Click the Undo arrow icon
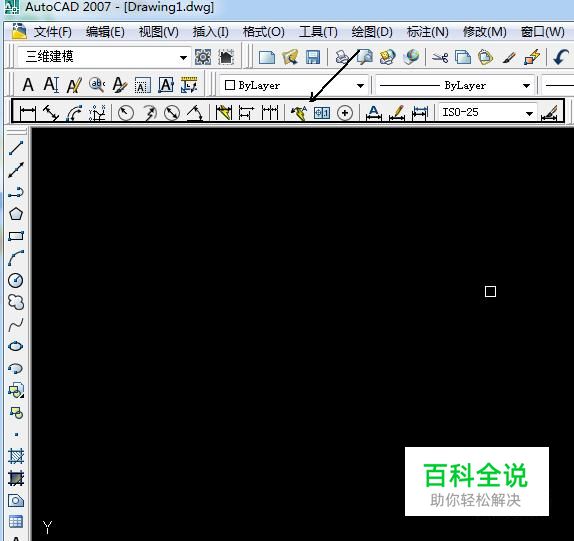574x541 pixels. click(560, 57)
